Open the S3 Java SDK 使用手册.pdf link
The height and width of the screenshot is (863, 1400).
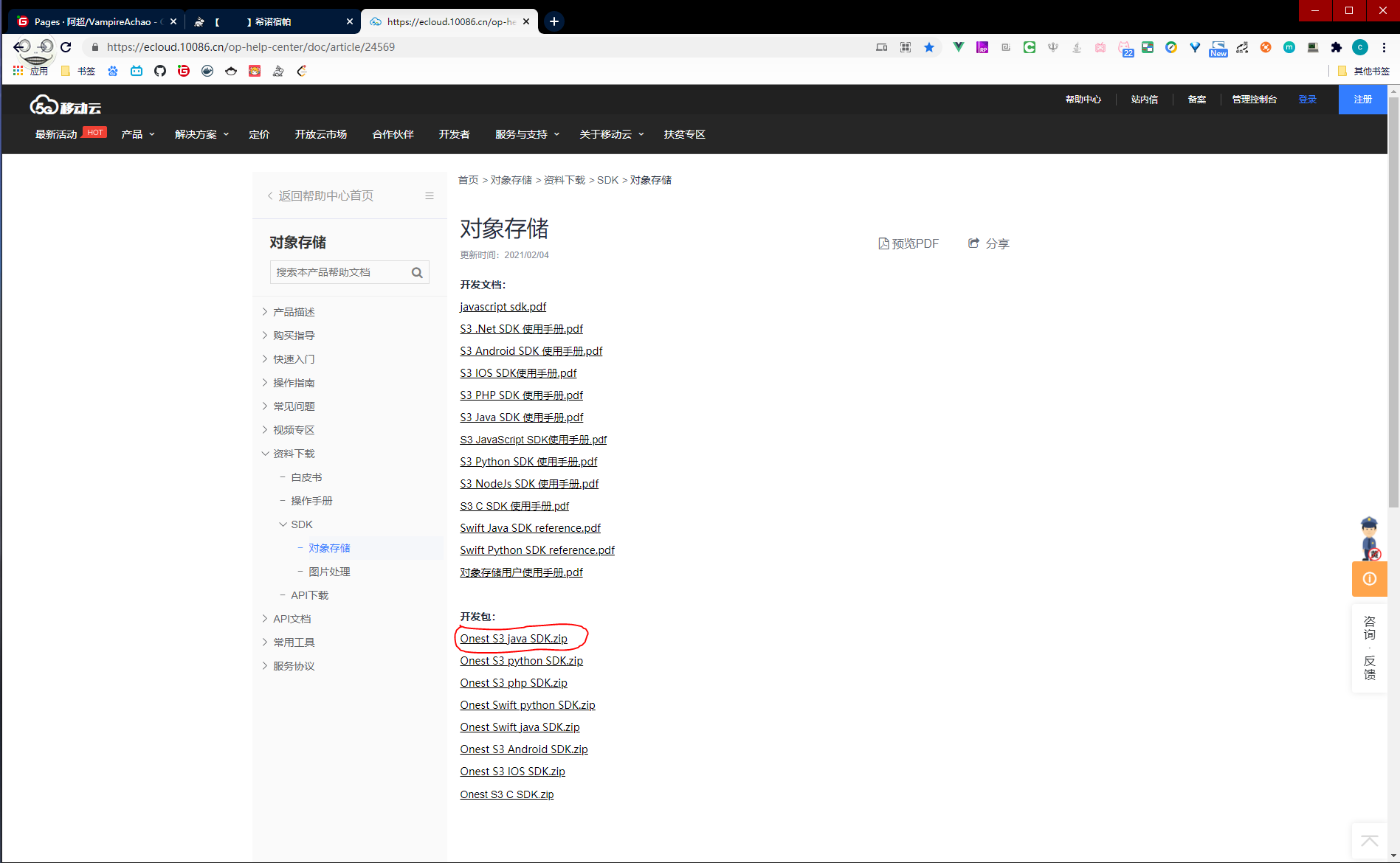(522, 417)
